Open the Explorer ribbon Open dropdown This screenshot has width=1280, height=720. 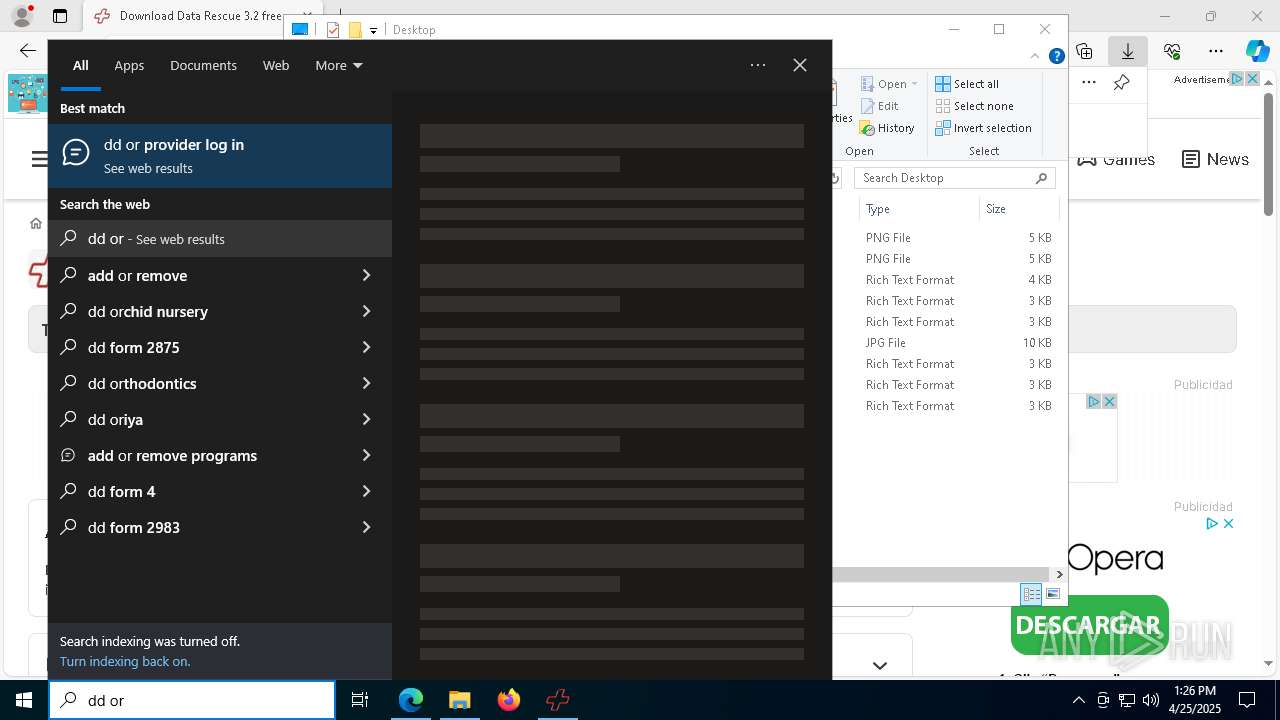click(x=889, y=84)
